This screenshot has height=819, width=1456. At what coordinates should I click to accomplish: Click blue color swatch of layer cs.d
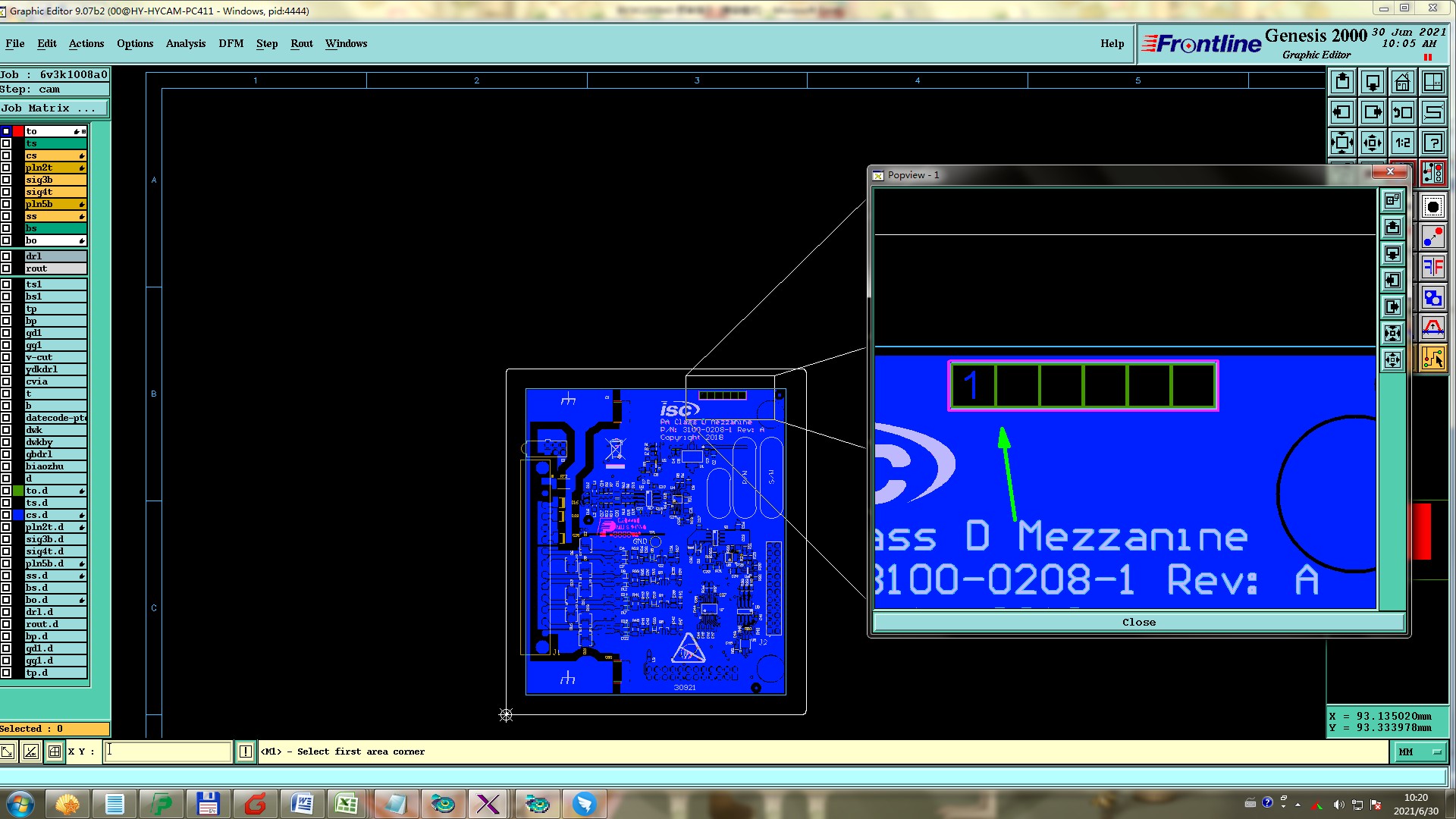pyautogui.click(x=18, y=515)
